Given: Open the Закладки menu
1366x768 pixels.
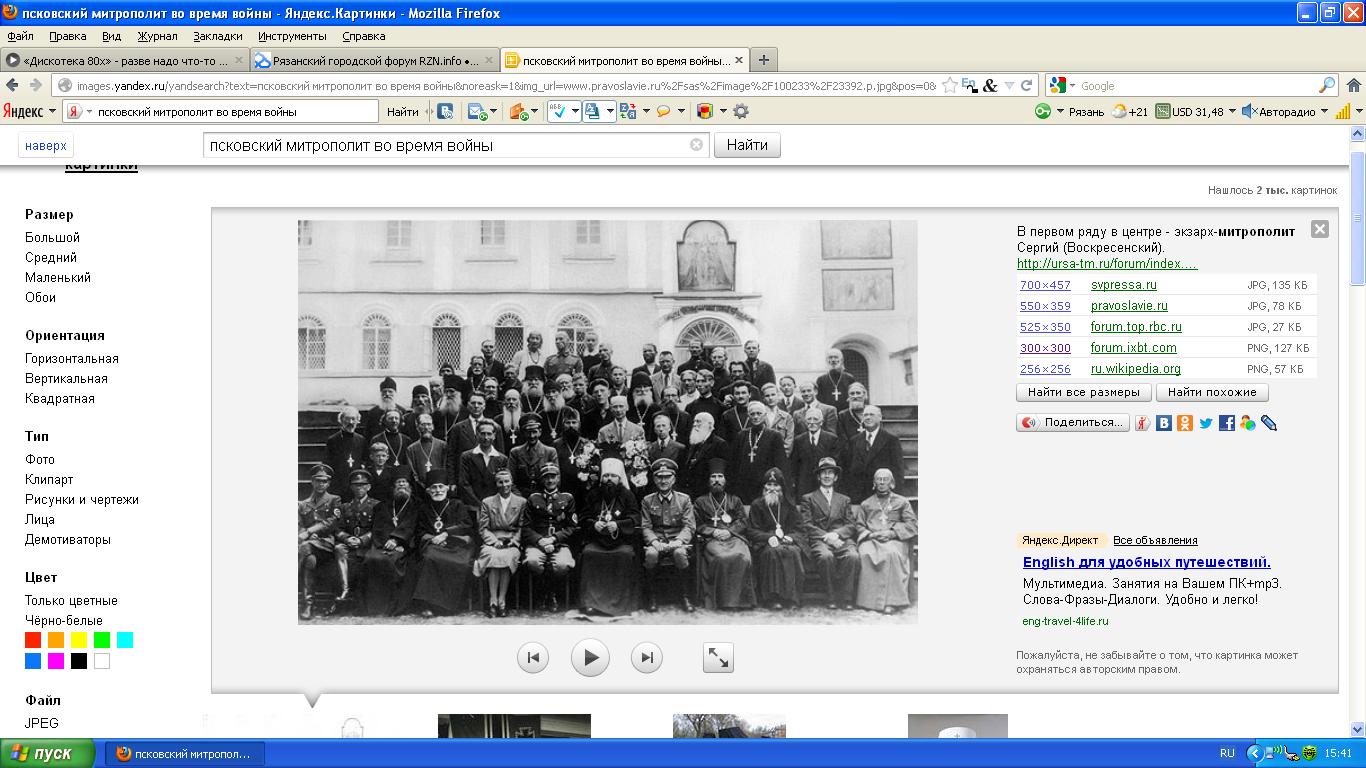Looking at the screenshot, I should [217, 36].
